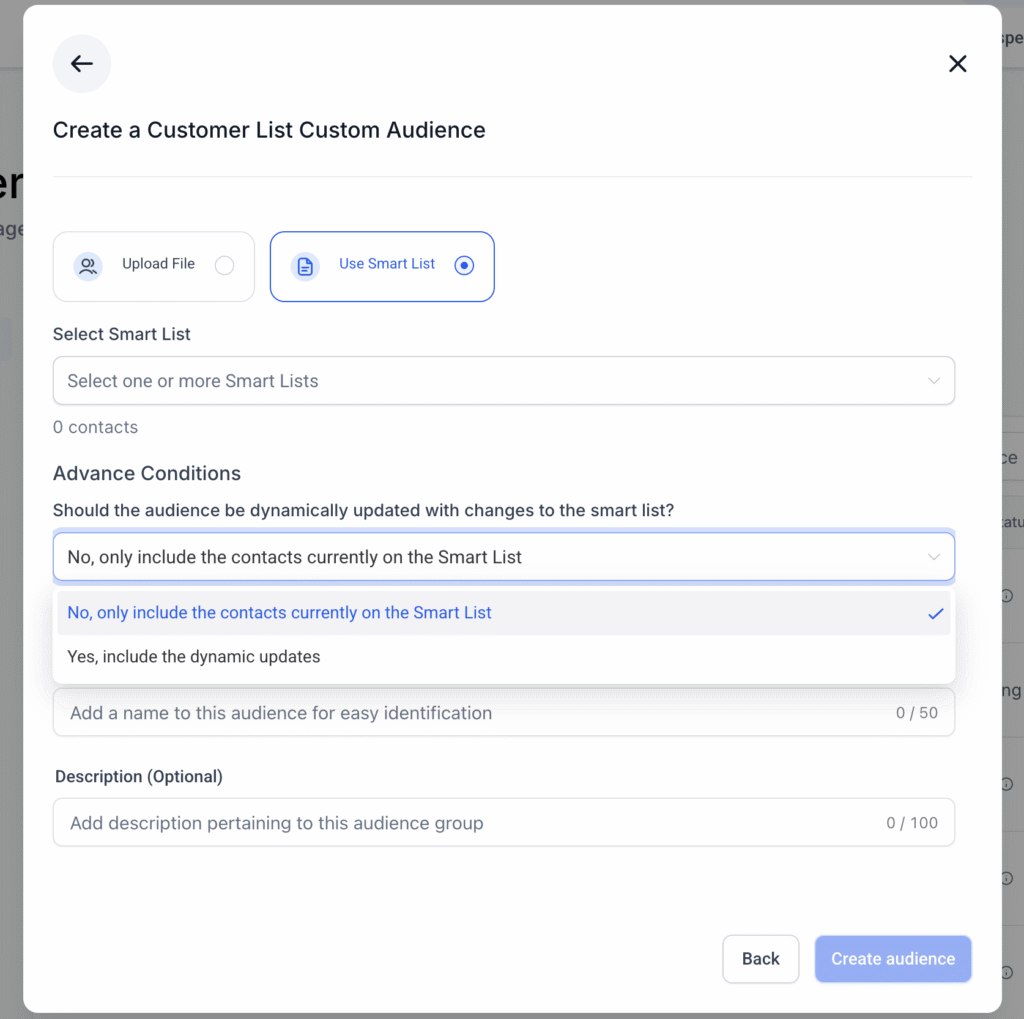Click the Create audience button

tap(893, 958)
